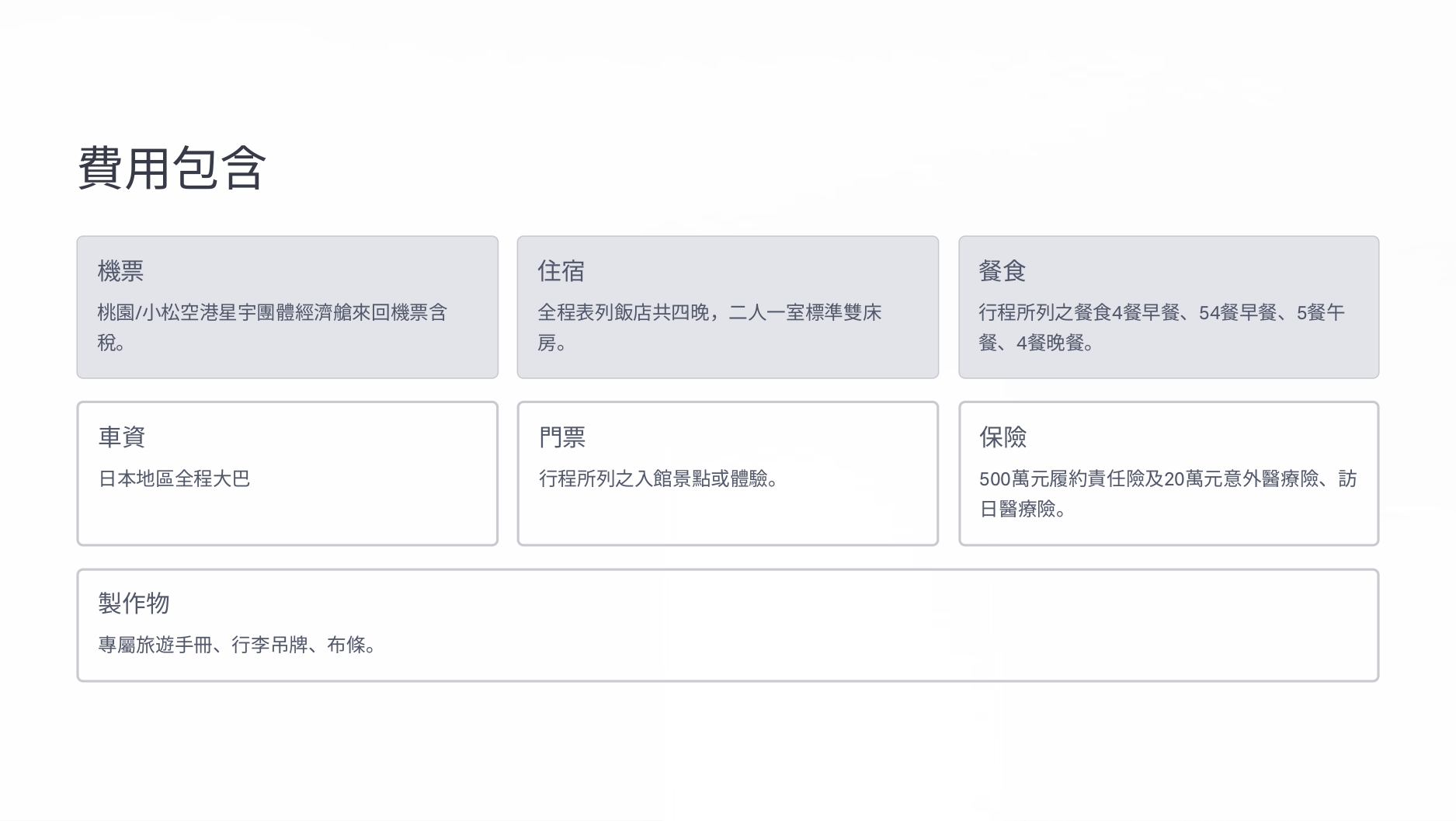This screenshot has width=1456, height=821.
Task: Click the 房。 trailing line in 住宿 card
Action: tap(552, 343)
